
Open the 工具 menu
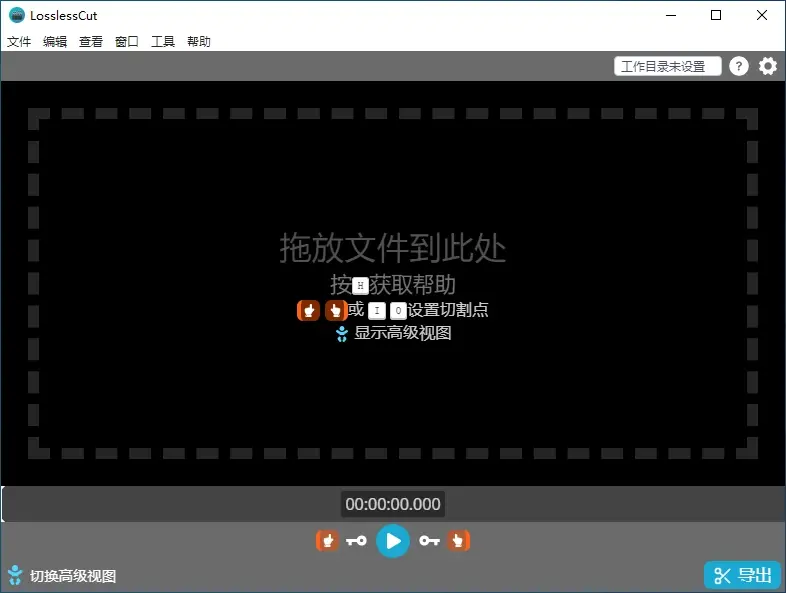pos(163,41)
